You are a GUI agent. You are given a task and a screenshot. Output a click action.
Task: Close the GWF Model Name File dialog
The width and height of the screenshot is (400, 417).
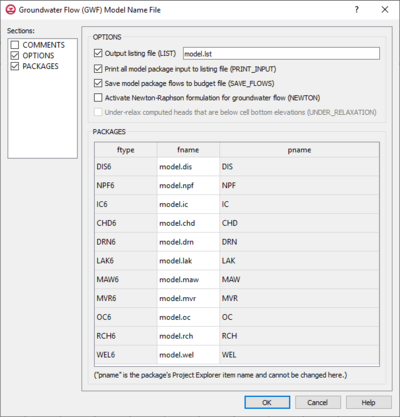click(x=385, y=10)
